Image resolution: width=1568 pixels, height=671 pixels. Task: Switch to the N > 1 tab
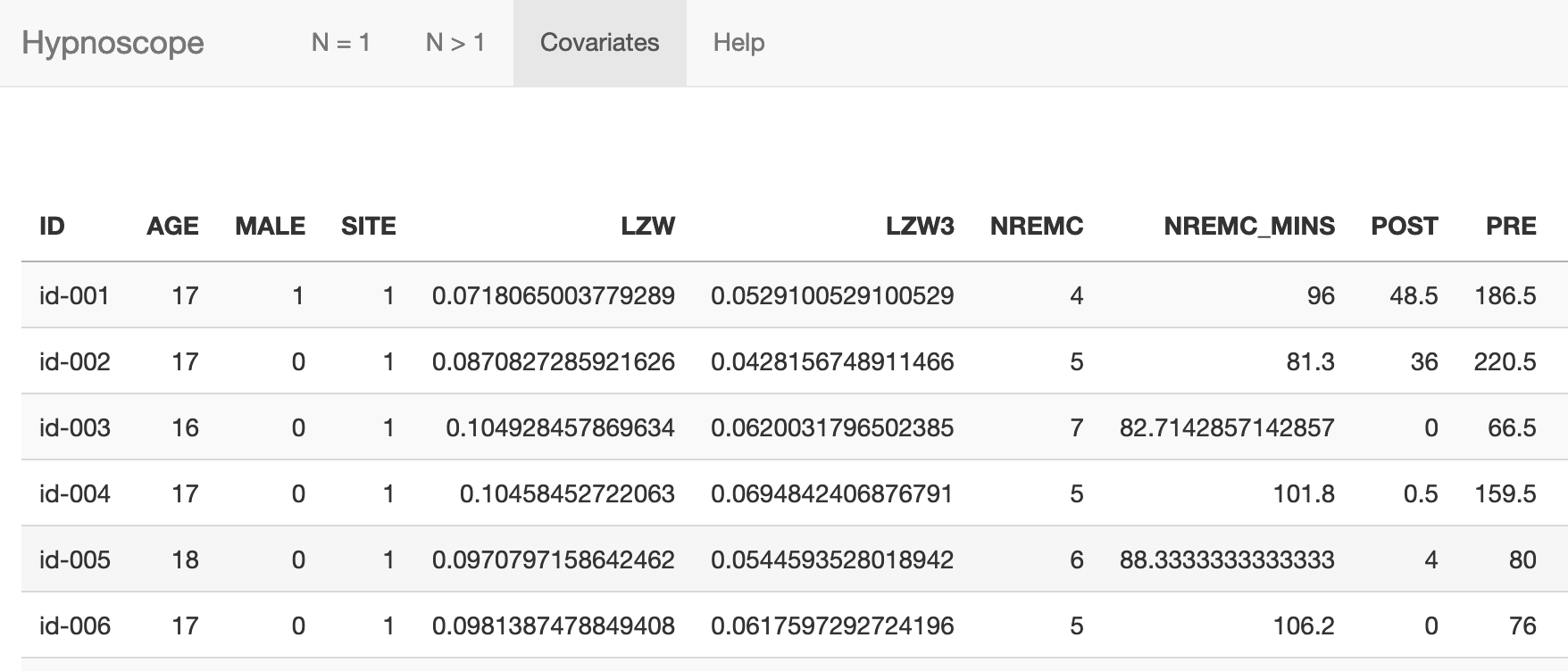[455, 43]
